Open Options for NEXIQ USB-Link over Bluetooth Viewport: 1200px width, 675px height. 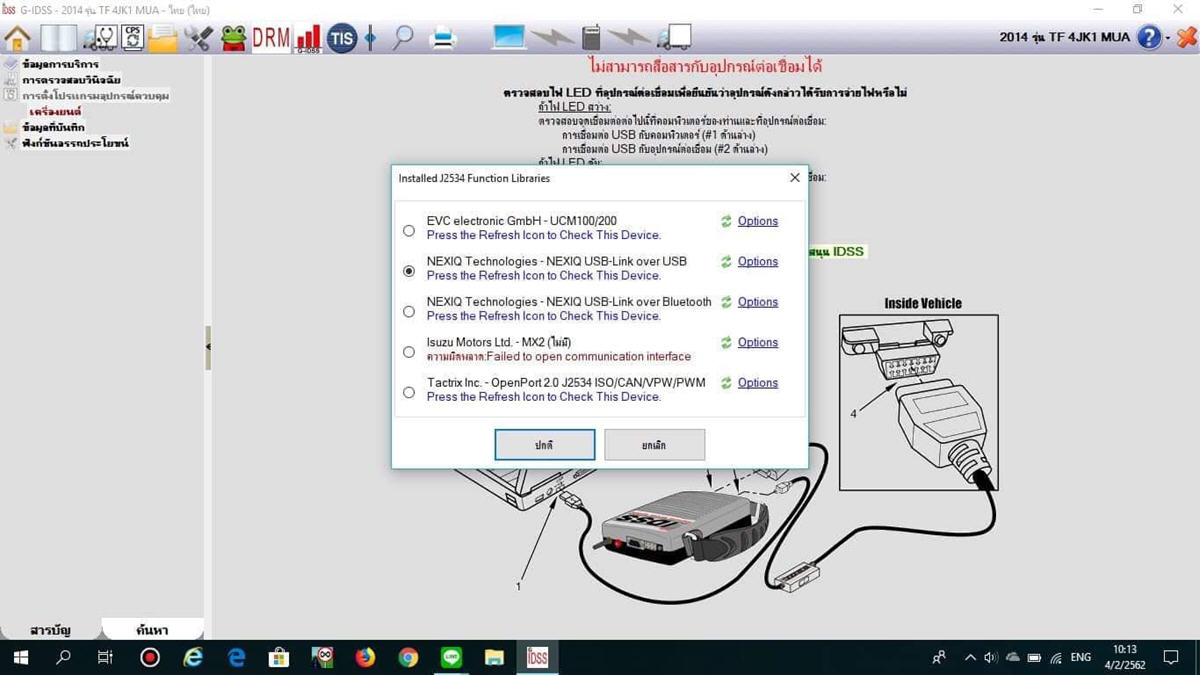point(757,302)
